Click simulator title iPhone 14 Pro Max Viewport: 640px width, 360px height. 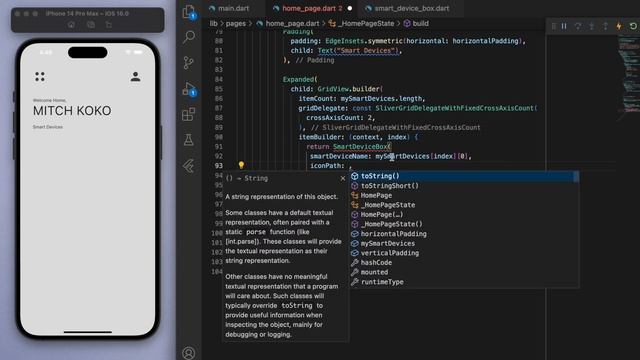click(87, 13)
